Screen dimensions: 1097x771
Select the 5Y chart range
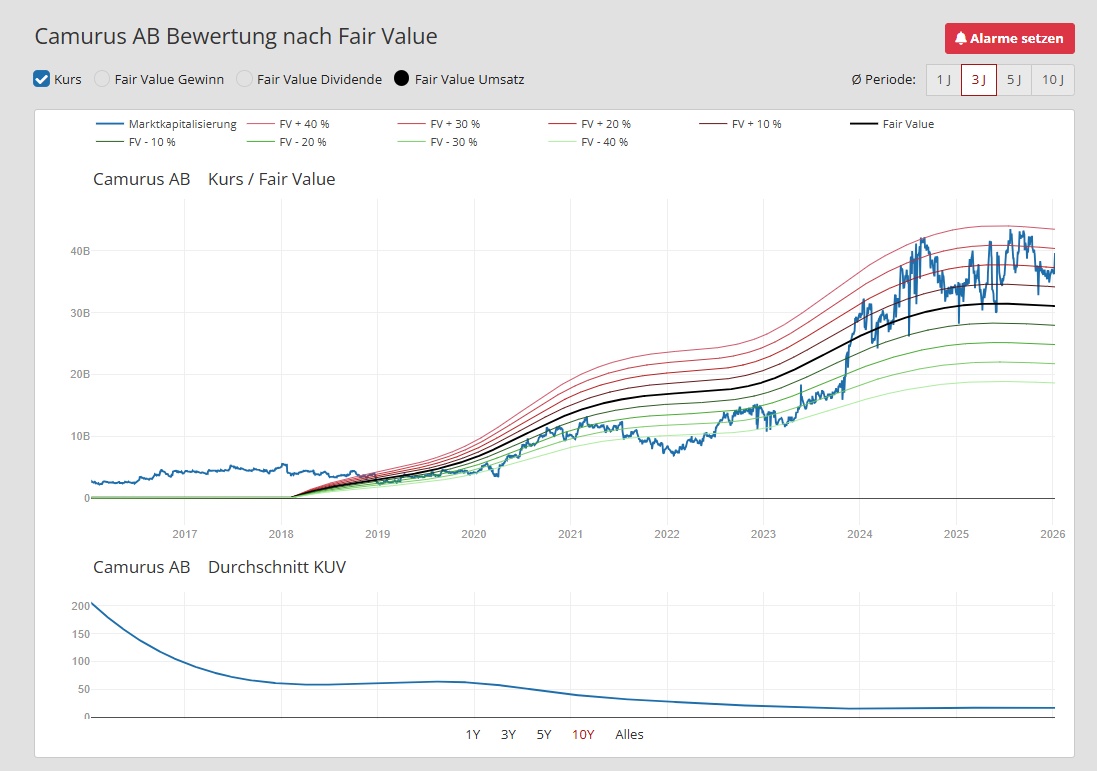coord(544,735)
